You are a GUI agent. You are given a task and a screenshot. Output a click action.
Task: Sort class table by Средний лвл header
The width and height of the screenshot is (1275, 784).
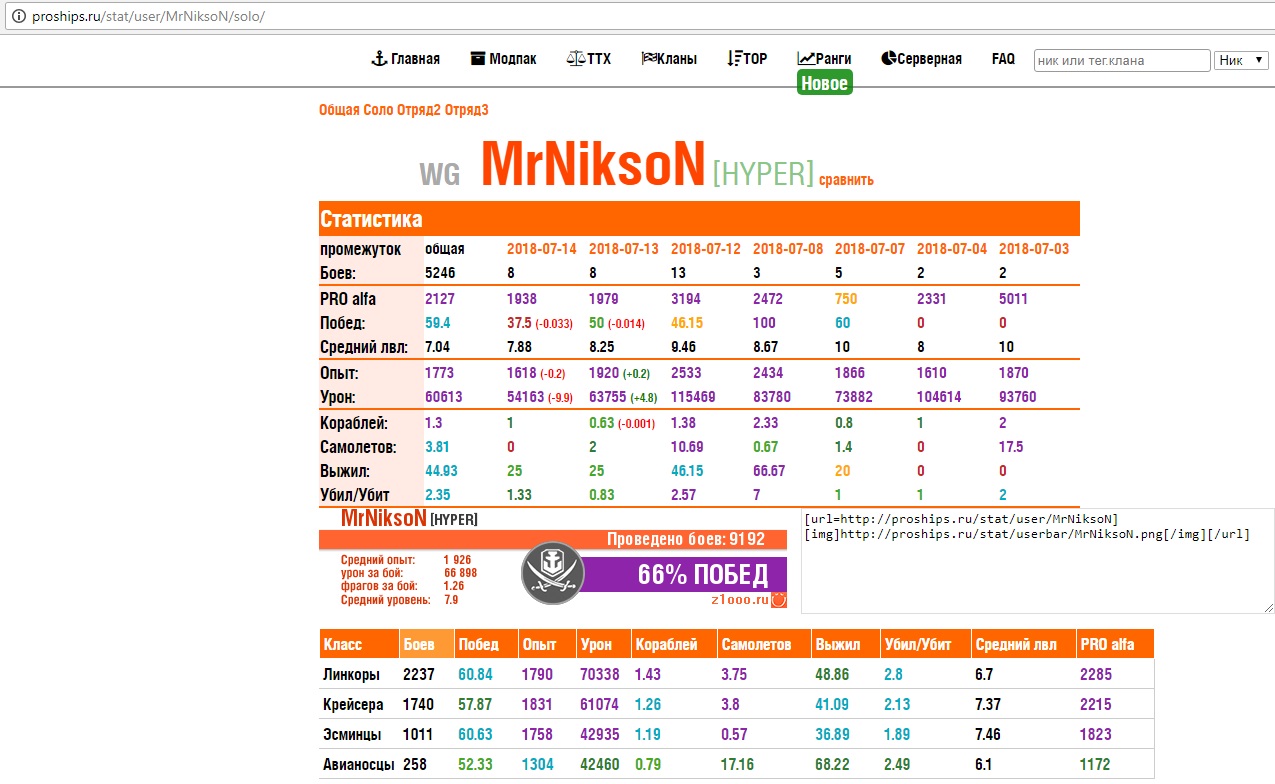coord(1024,644)
